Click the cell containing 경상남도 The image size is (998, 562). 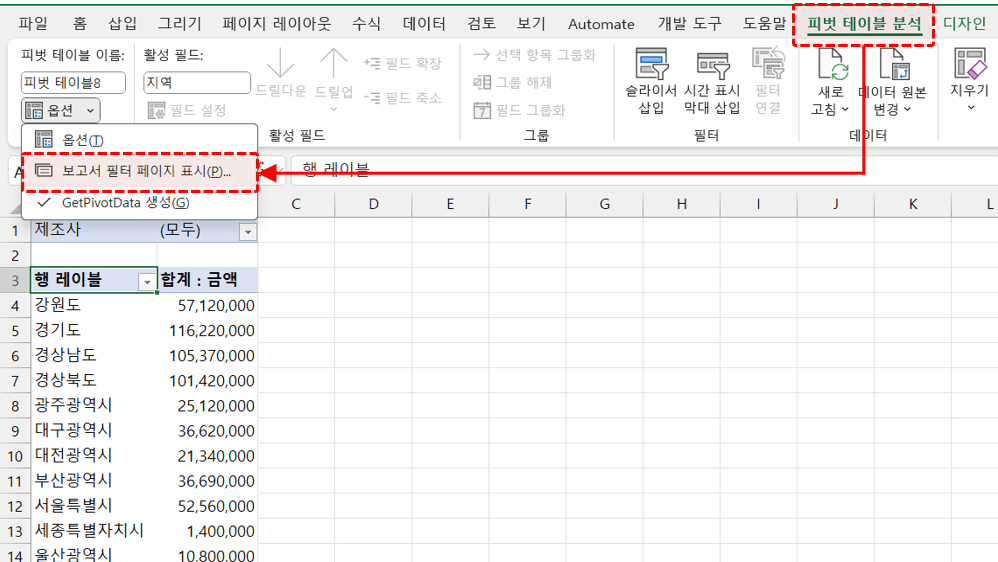click(94, 356)
